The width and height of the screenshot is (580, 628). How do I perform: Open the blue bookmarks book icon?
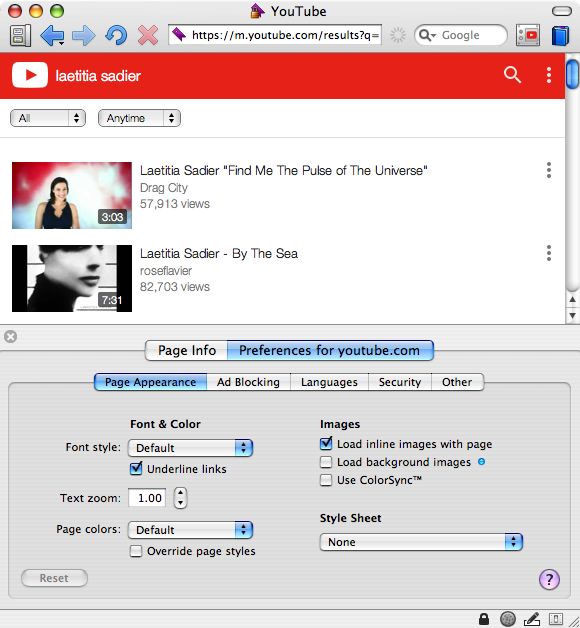pos(560,35)
